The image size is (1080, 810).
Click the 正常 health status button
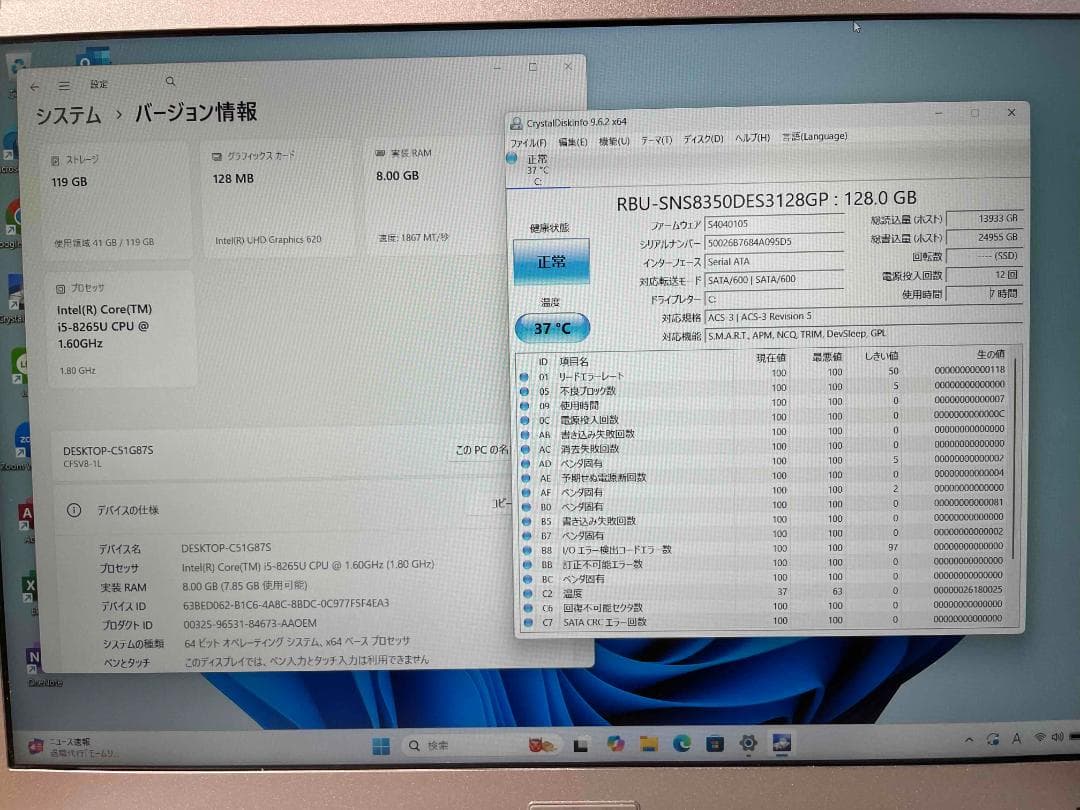552,261
